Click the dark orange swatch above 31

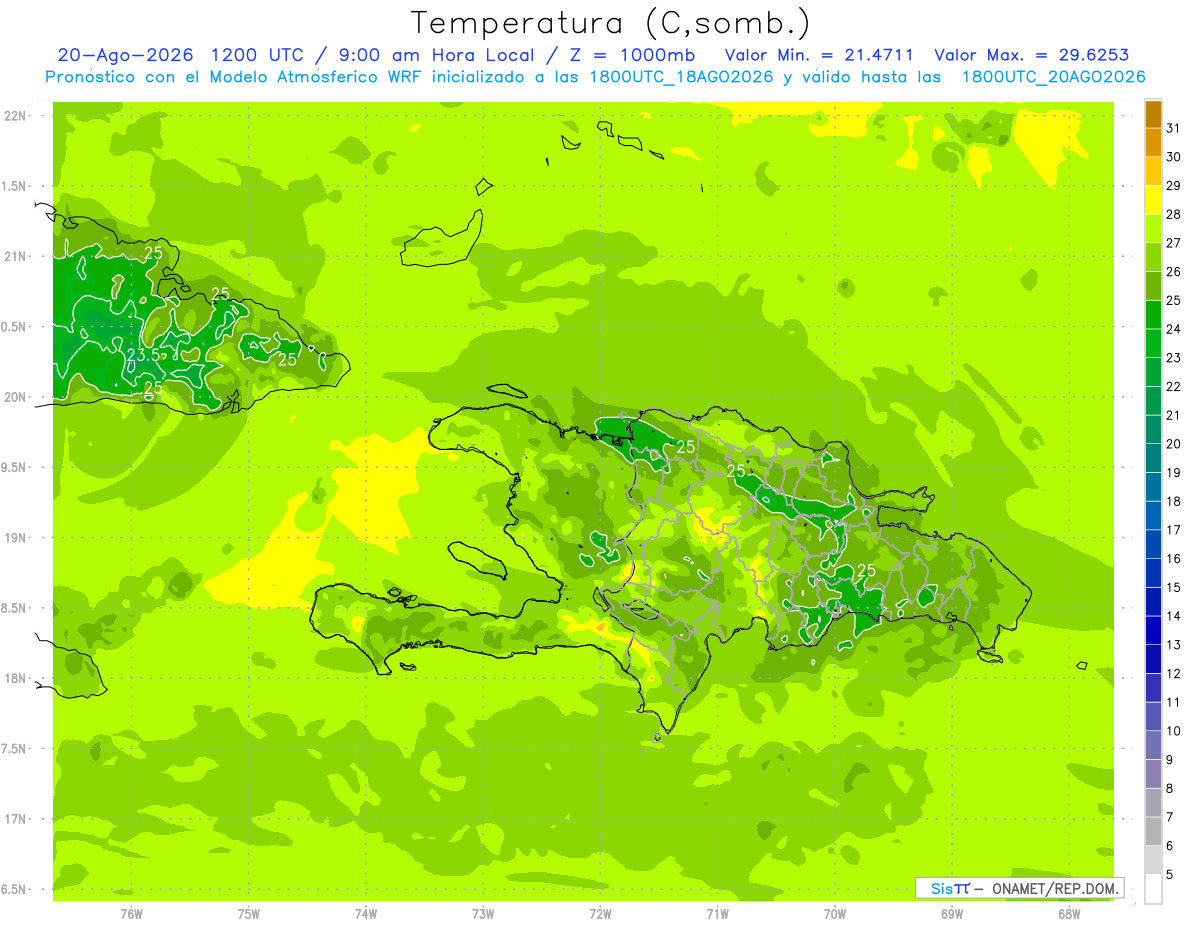1153,114
